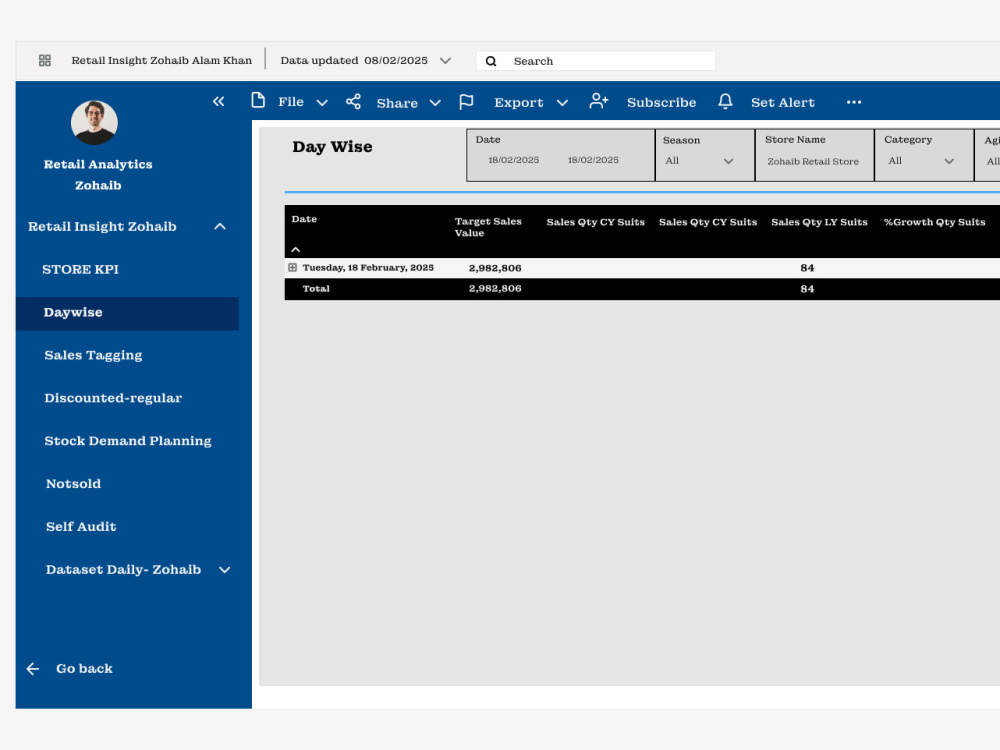Click the profile avatar photo

click(x=94, y=122)
